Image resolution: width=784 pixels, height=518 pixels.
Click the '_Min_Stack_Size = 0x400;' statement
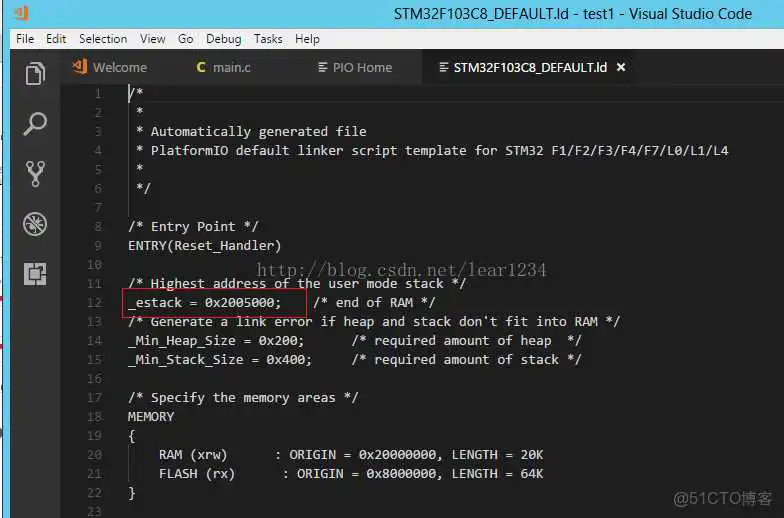click(220, 360)
